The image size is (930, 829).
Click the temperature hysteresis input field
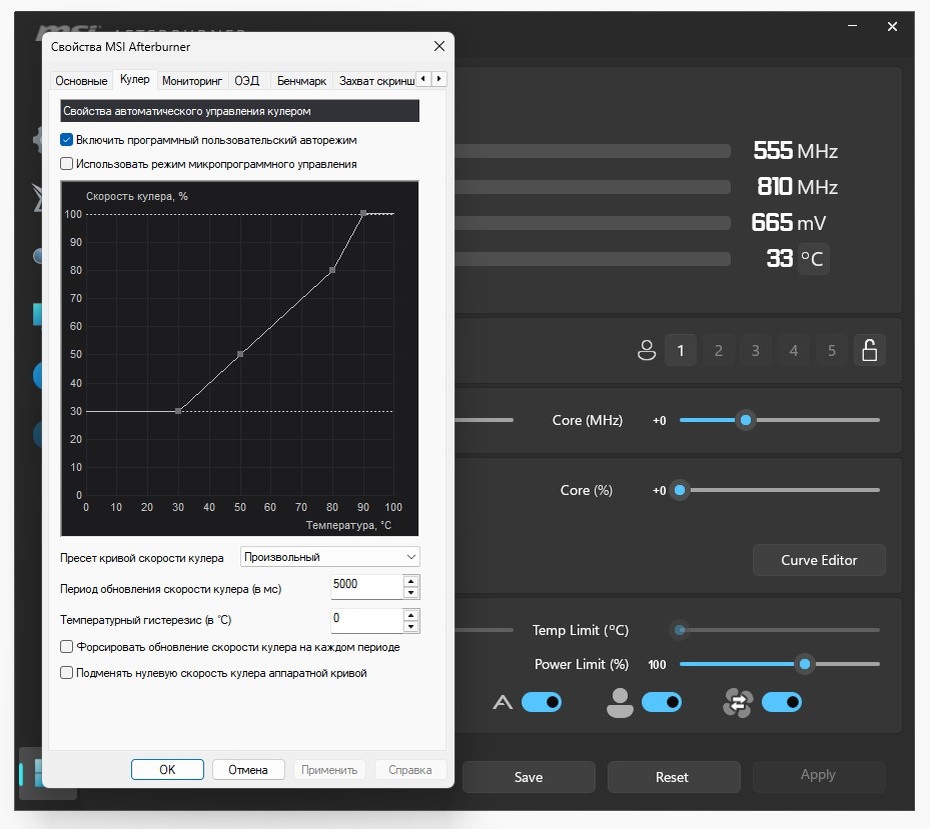[x=367, y=620]
